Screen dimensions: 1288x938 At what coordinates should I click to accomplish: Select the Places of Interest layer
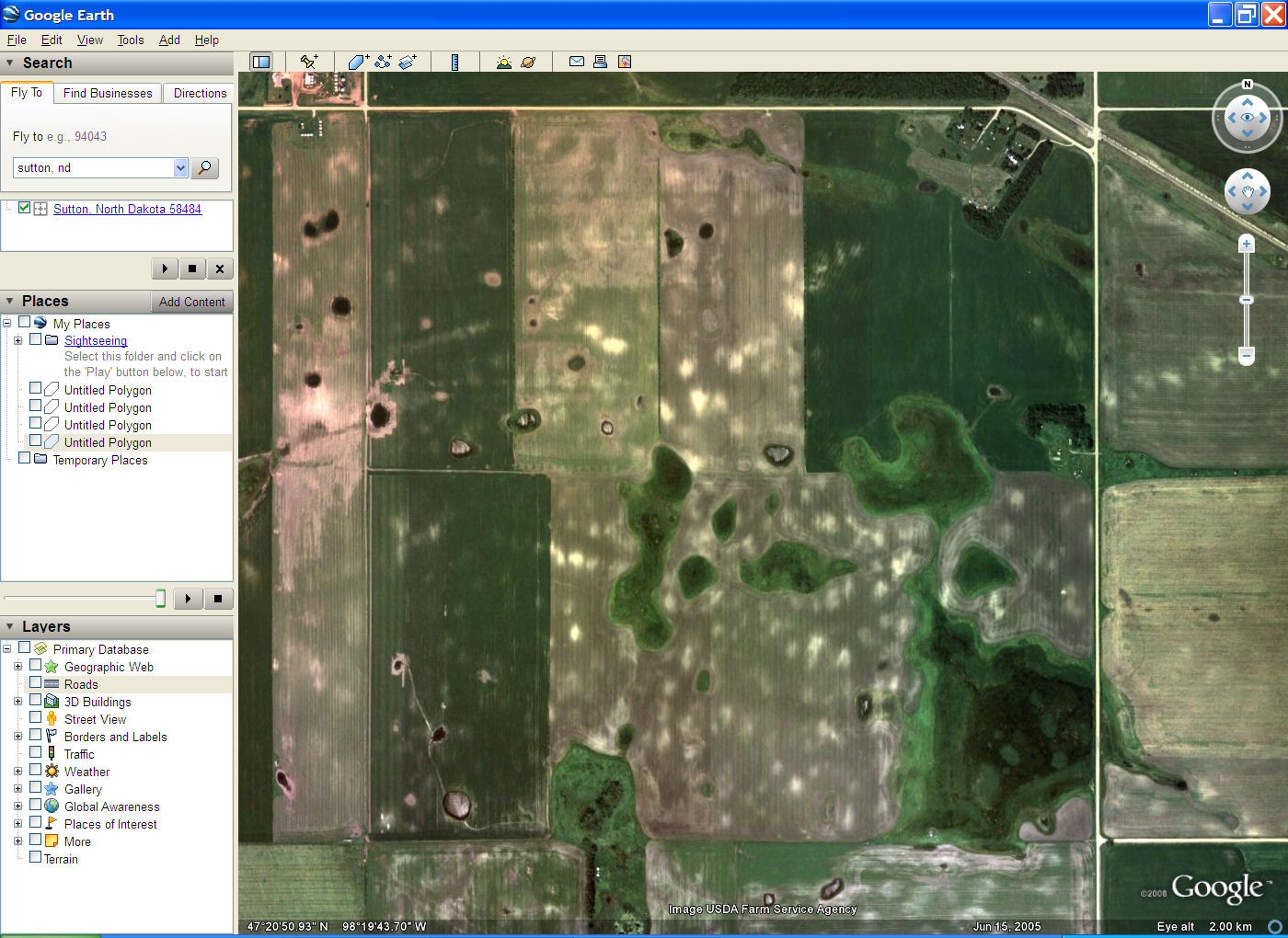tap(110, 824)
